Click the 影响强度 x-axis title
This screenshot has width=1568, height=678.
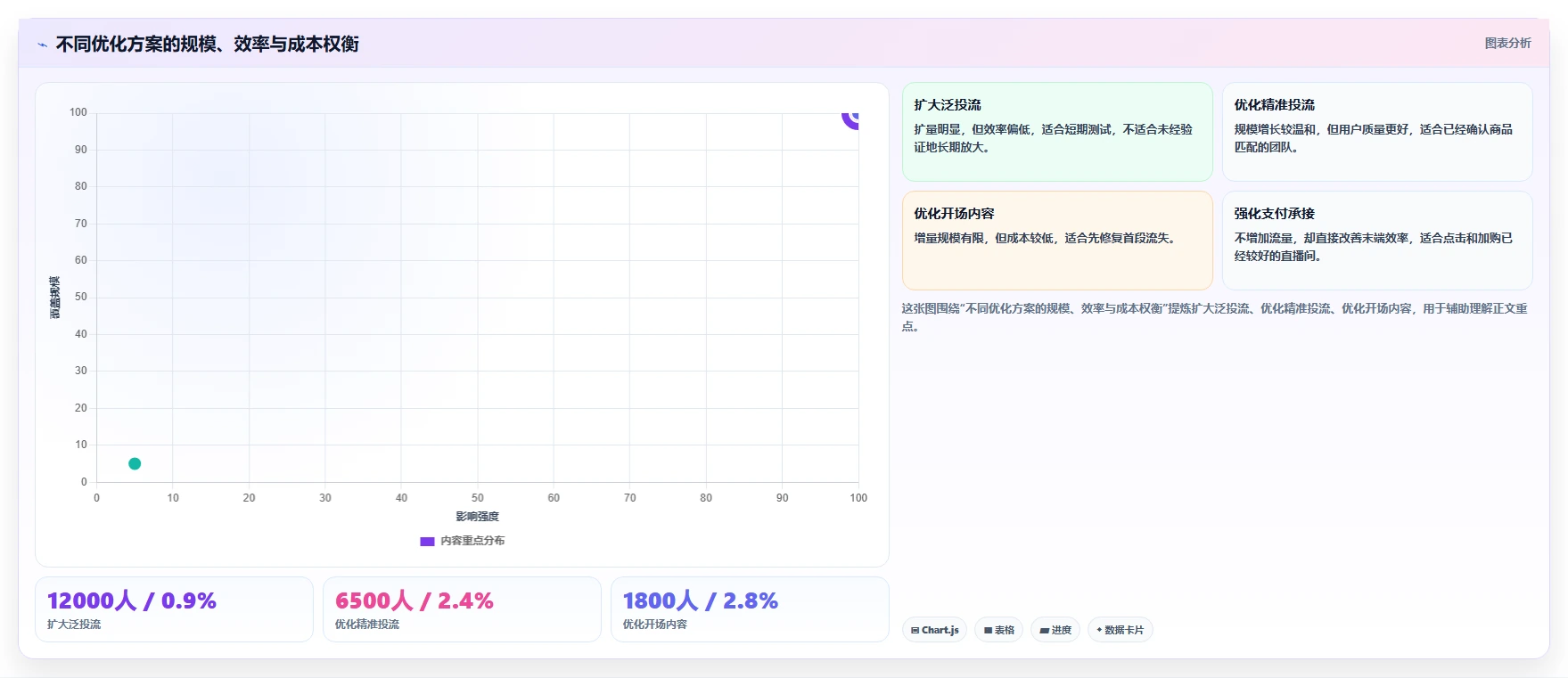click(478, 517)
